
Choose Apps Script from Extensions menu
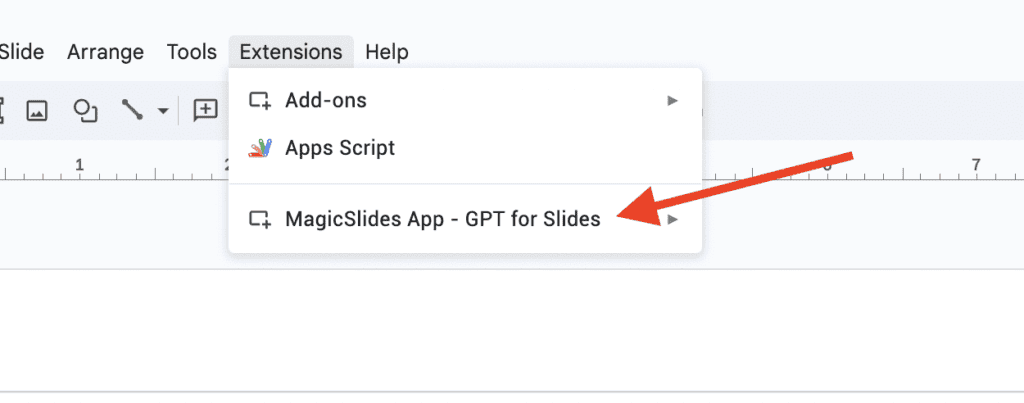point(340,148)
